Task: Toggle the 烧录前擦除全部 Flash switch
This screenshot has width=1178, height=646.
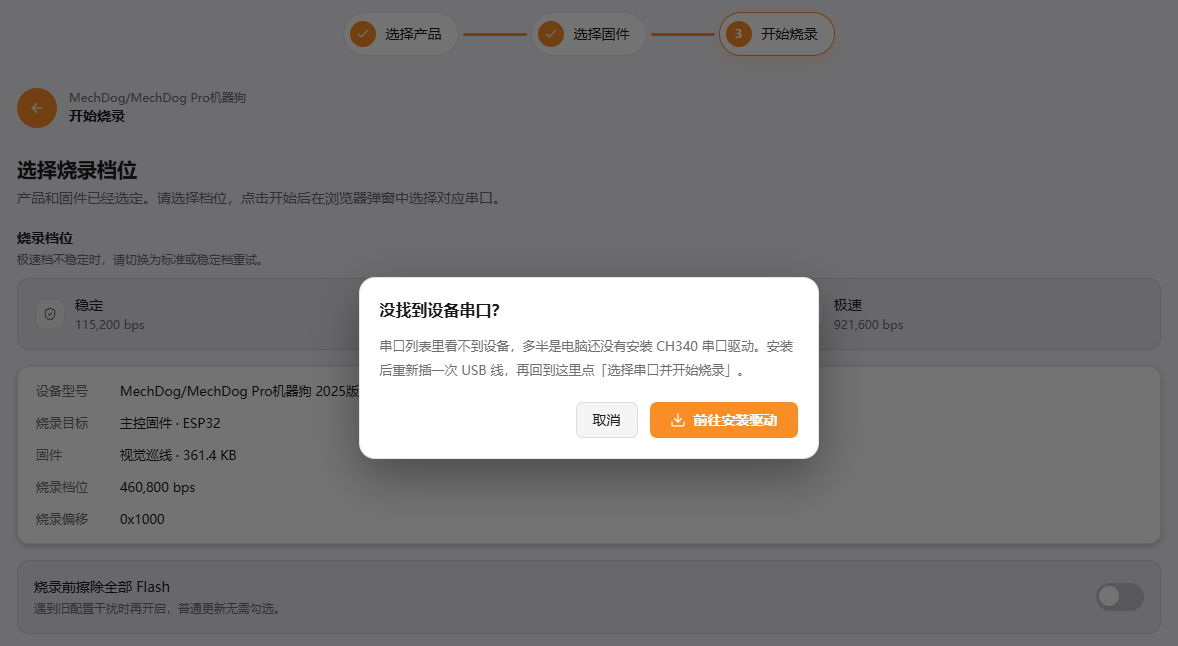Action: point(1119,596)
